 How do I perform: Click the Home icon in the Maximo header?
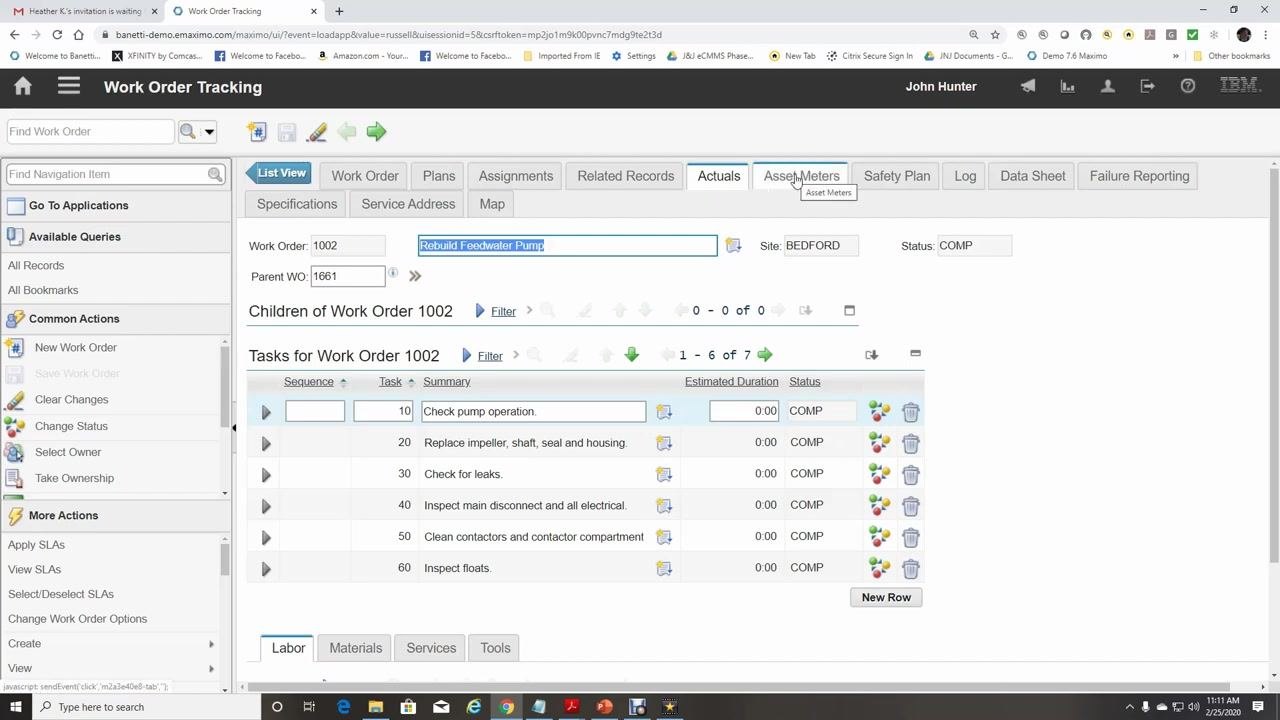(x=23, y=87)
